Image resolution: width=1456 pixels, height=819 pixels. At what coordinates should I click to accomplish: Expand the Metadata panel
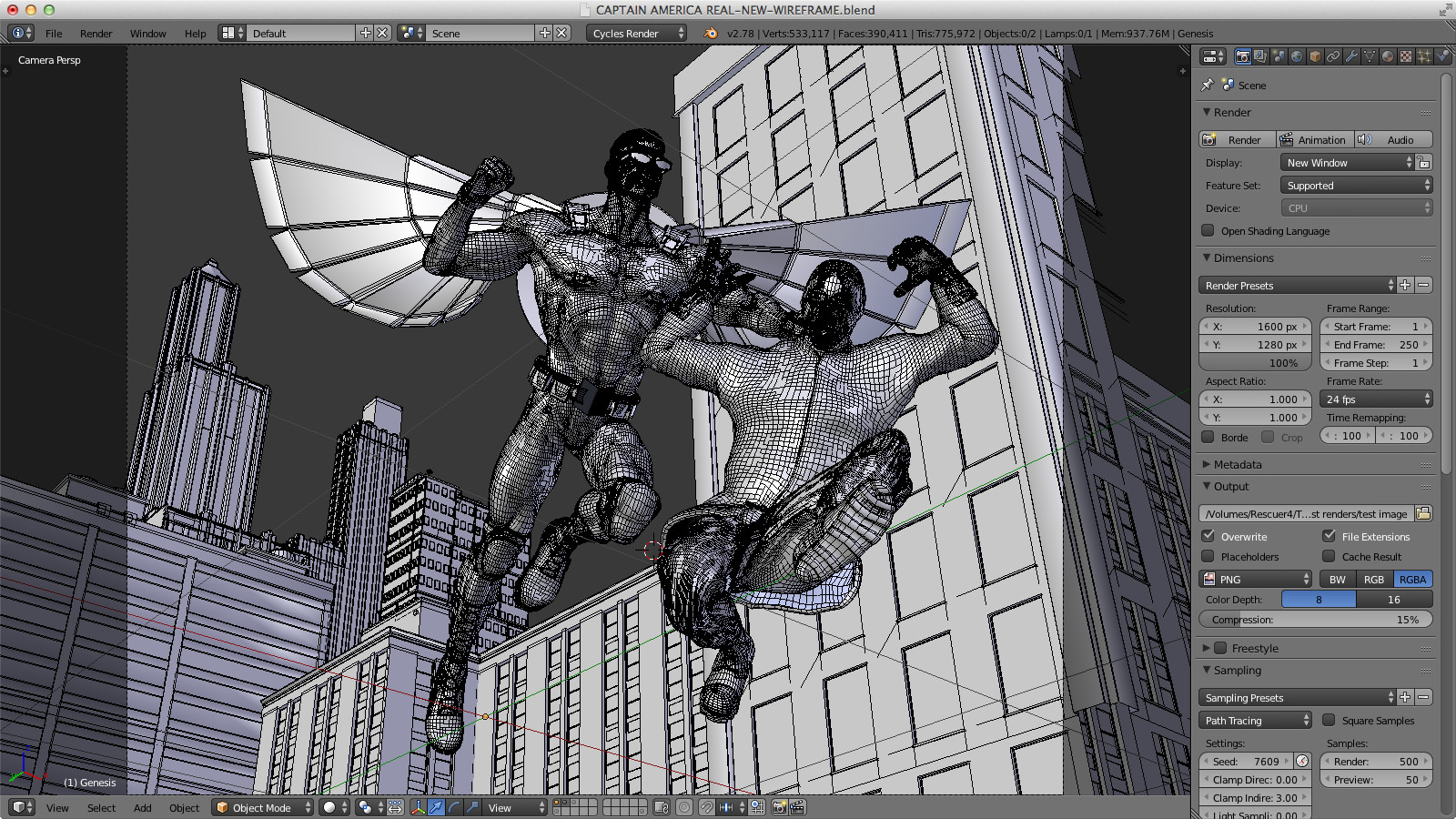(x=1237, y=464)
